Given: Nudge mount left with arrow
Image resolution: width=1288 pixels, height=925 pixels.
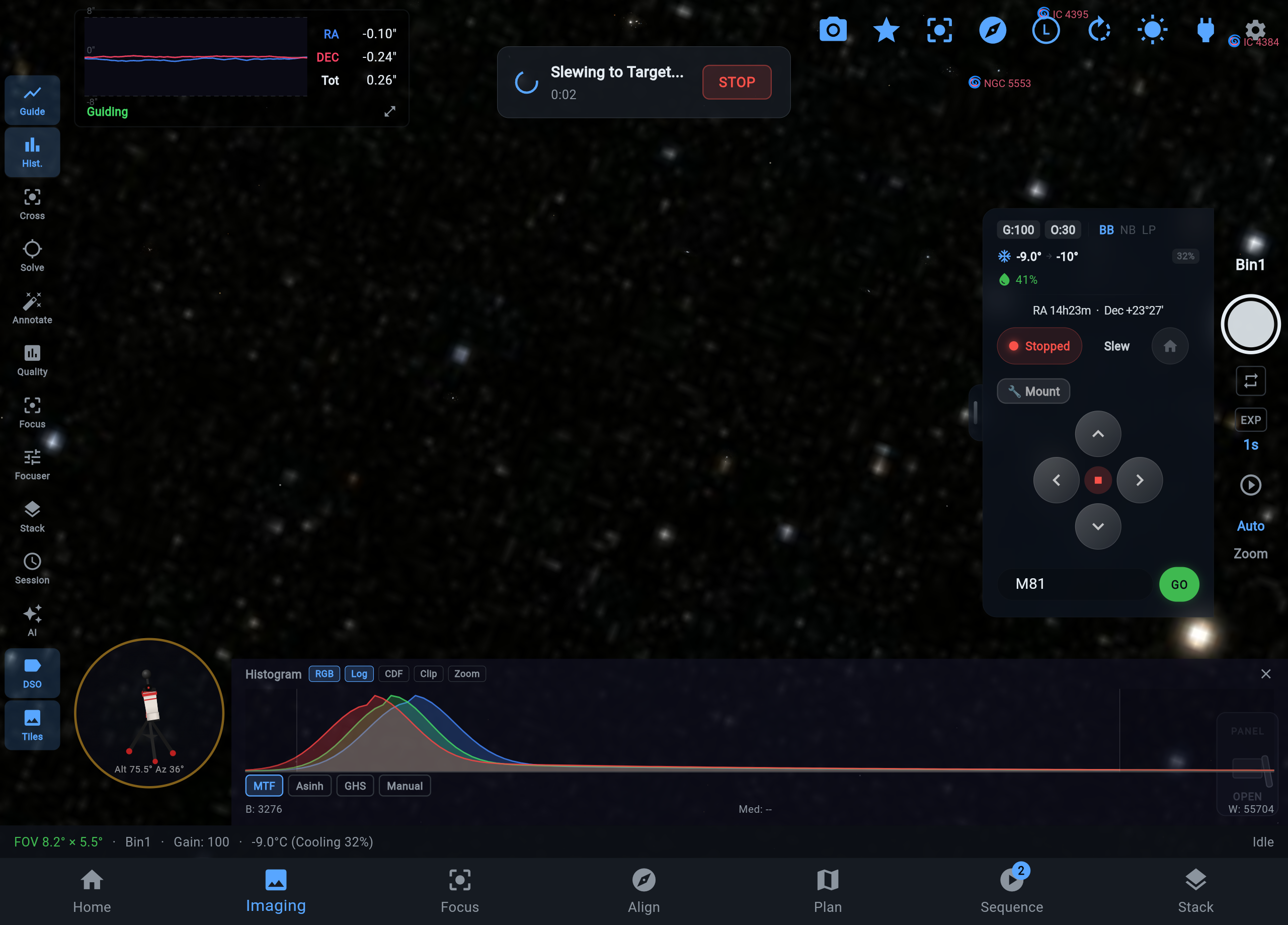Looking at the screenshot, I should tap(1056, 480).
